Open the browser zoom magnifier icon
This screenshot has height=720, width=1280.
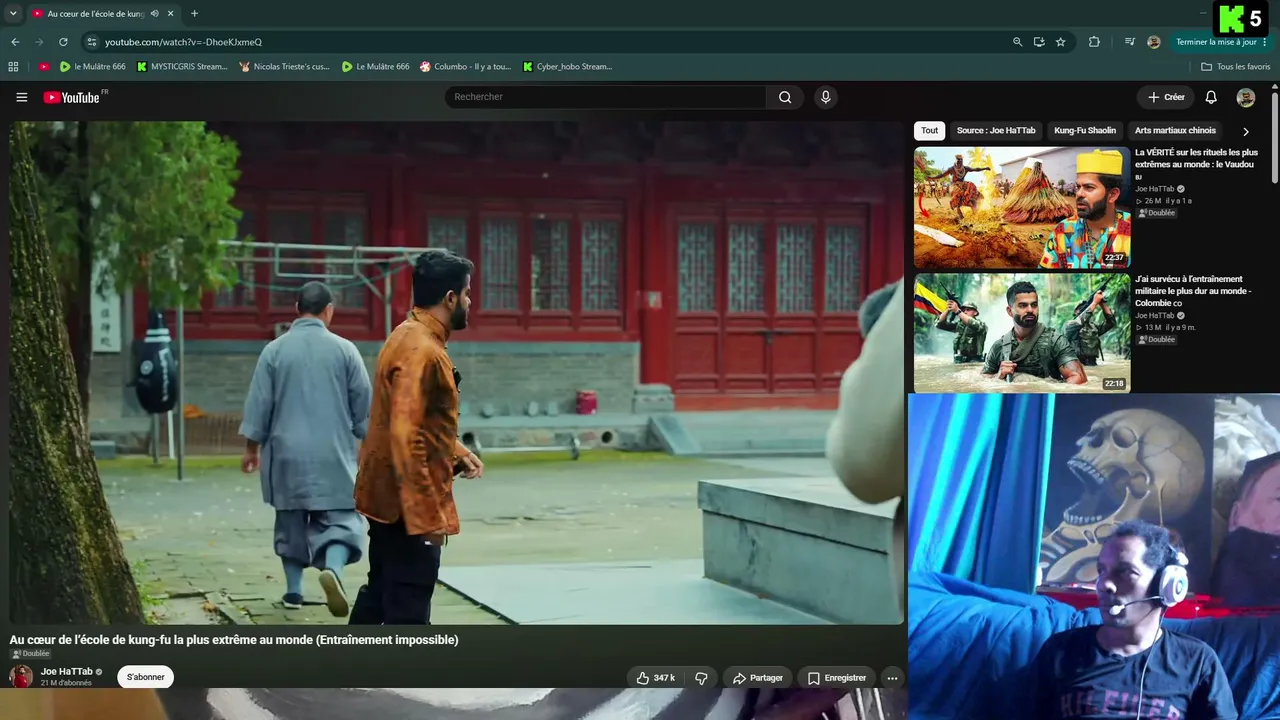click(1017, 42)
